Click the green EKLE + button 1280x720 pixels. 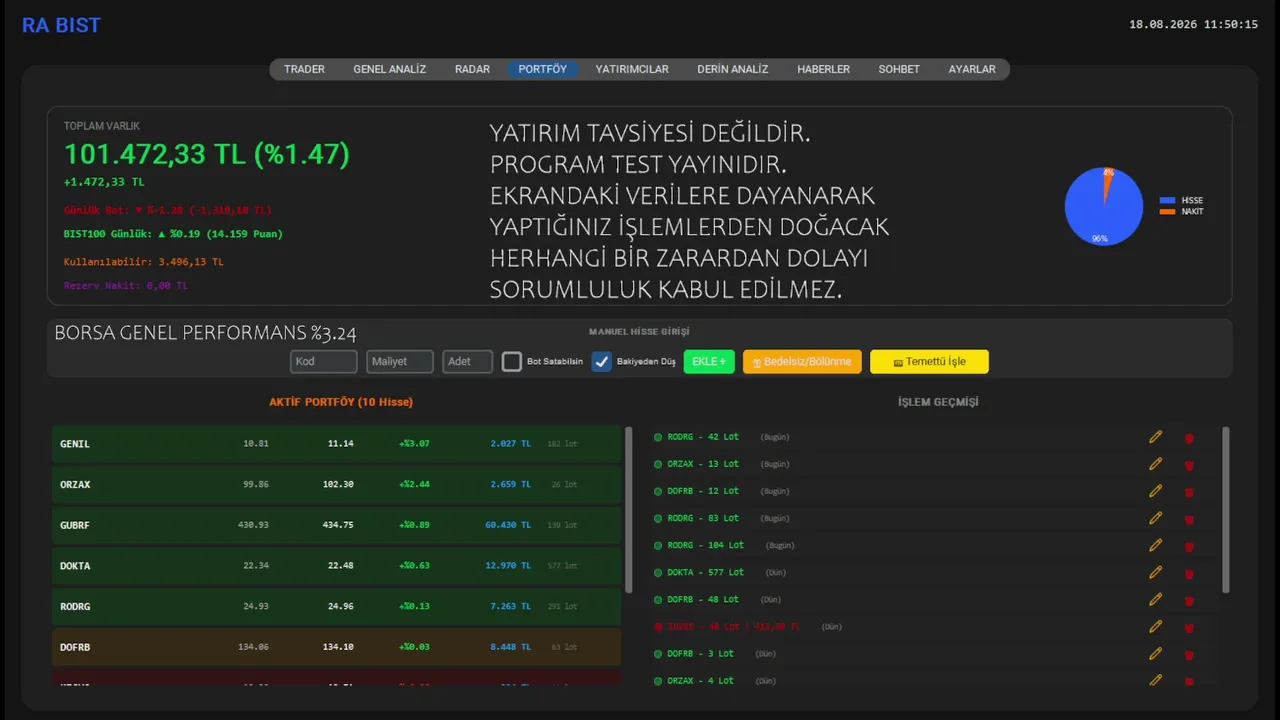(x=709, y=361)
